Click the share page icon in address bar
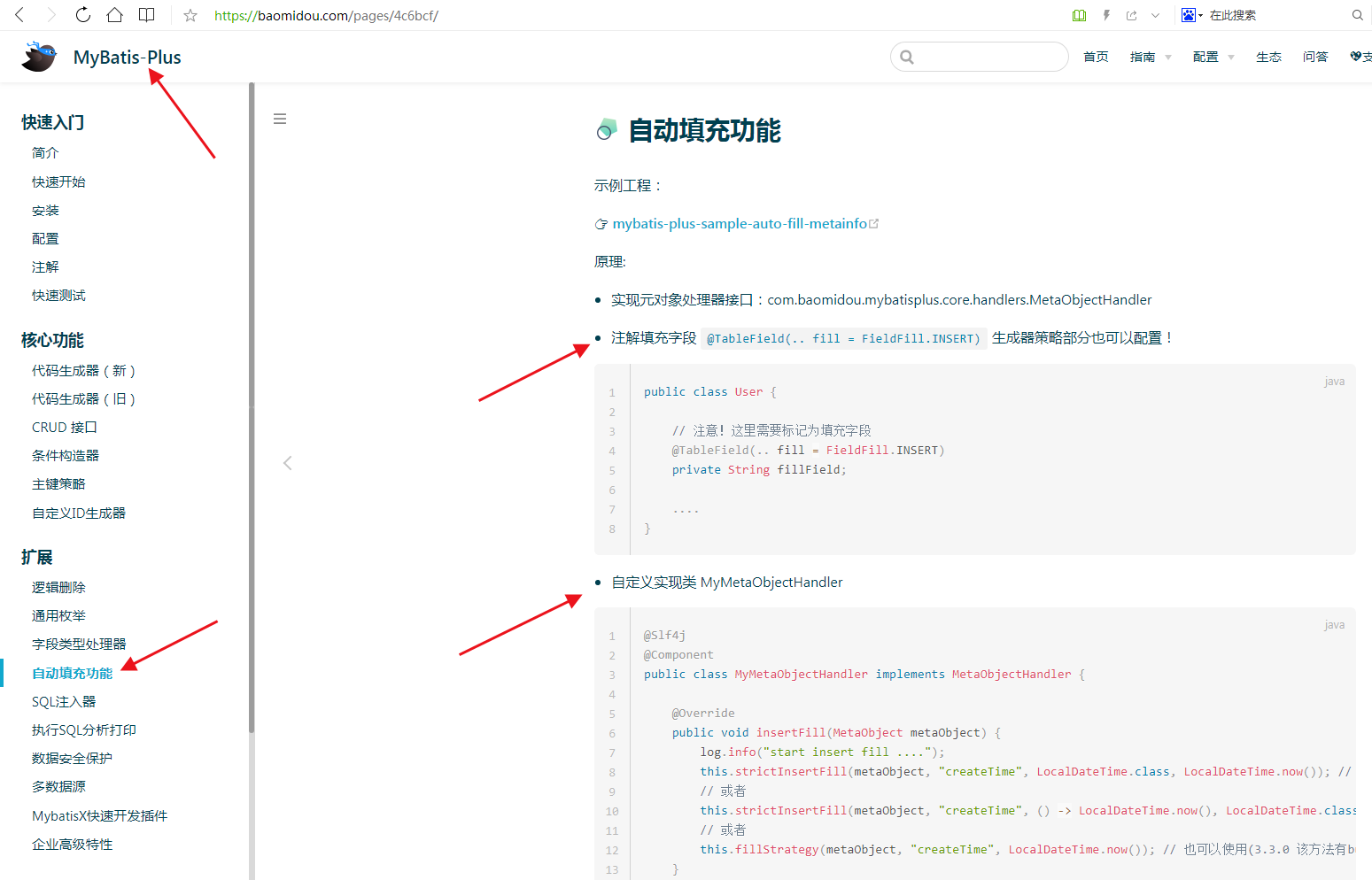This screenshot has width=1372, height=880. tap(1131, 15)
